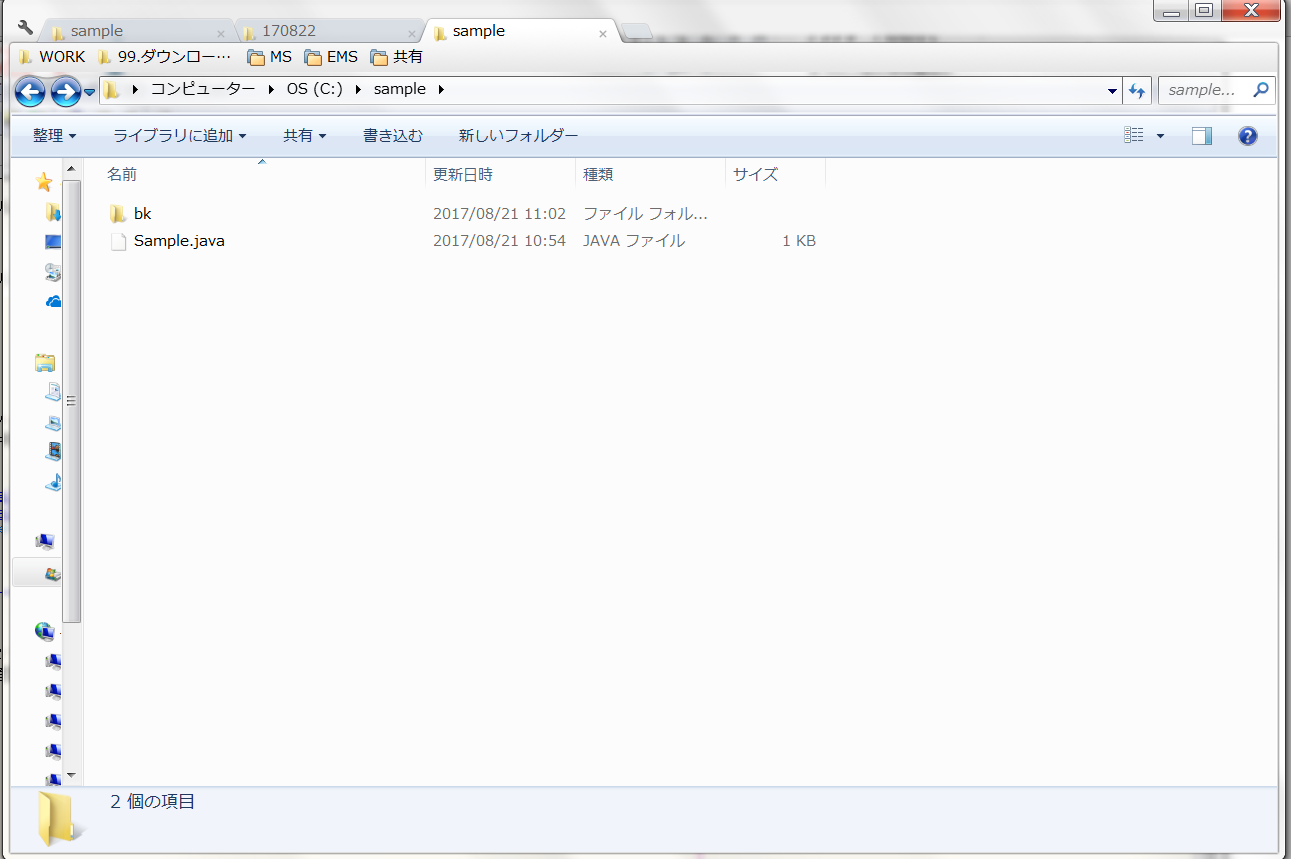
Task: Click the Favorites star in sidebar
Action: [44, 181]
